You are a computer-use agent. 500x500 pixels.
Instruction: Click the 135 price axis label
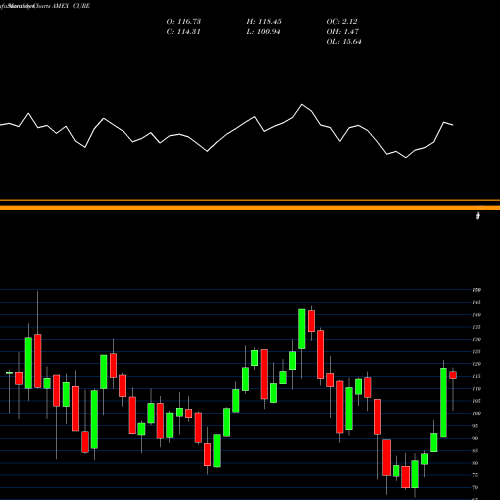click(x=477, y=327)
